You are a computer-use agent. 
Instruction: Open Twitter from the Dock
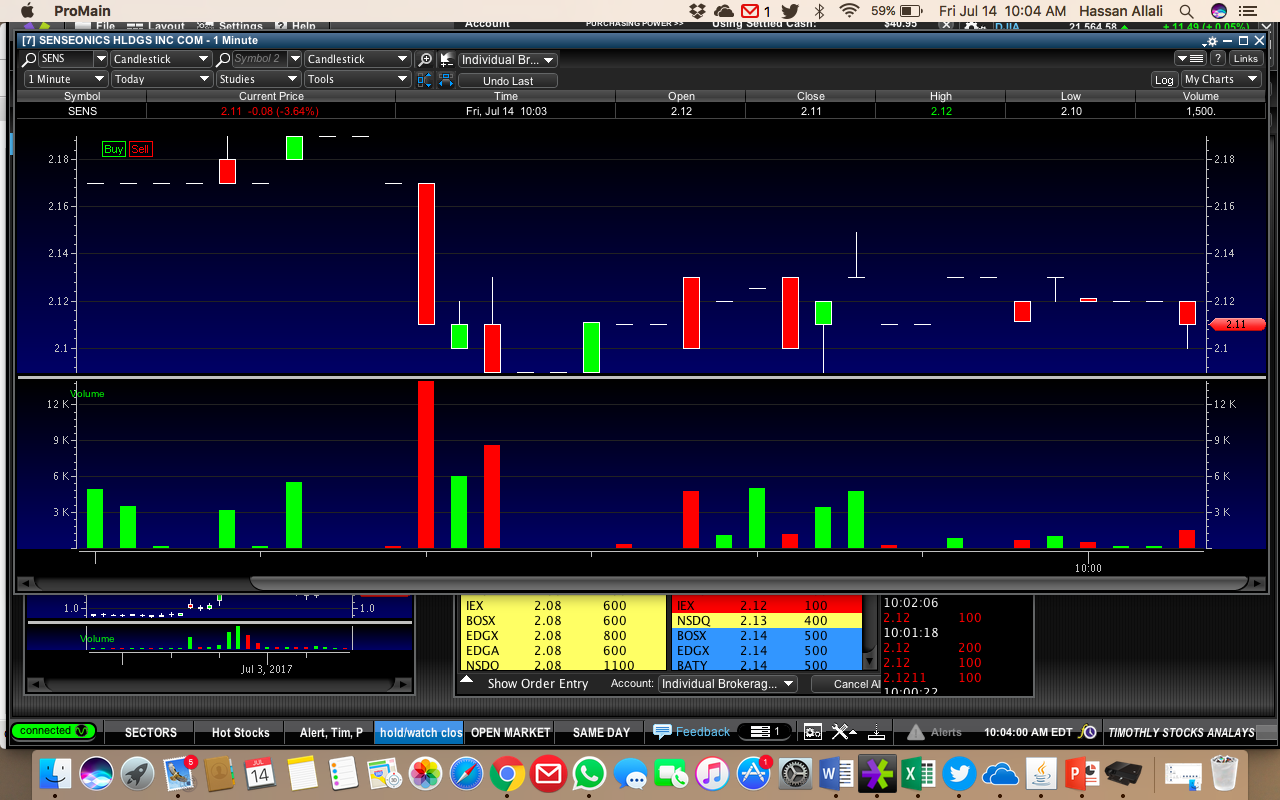[x=958, y=774]
